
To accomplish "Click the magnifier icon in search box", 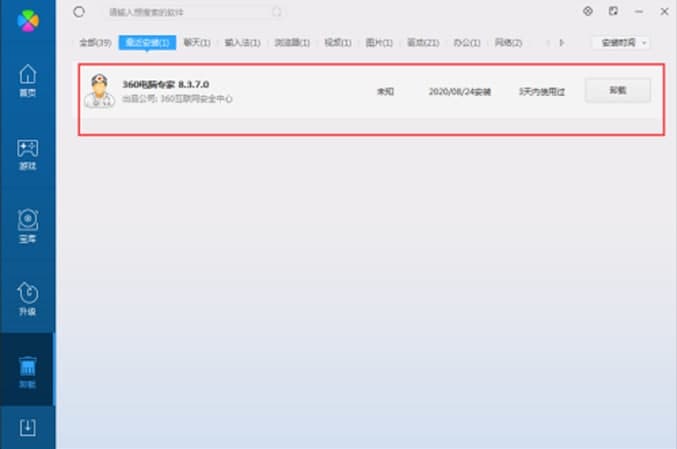I will (277, 12).
